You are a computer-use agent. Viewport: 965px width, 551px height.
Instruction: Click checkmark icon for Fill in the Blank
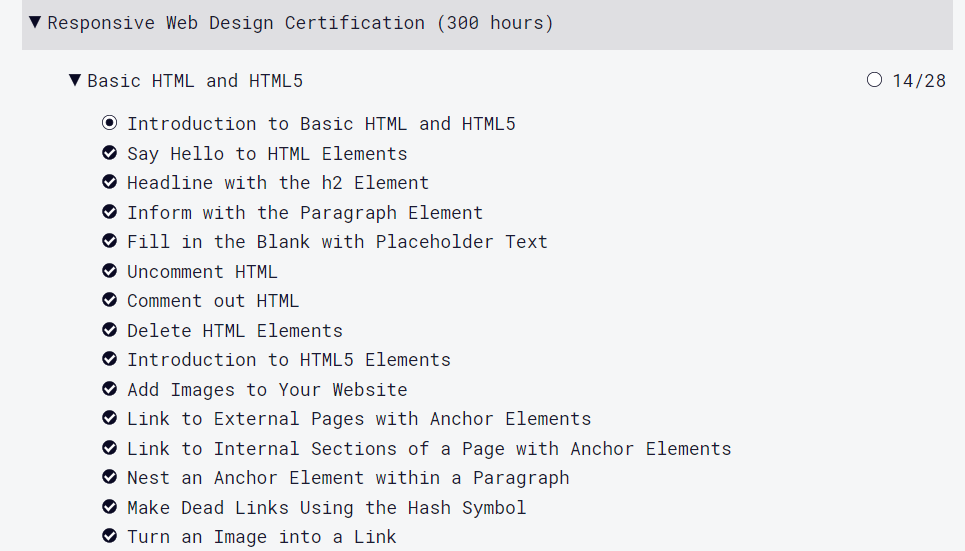click(110, 241)
